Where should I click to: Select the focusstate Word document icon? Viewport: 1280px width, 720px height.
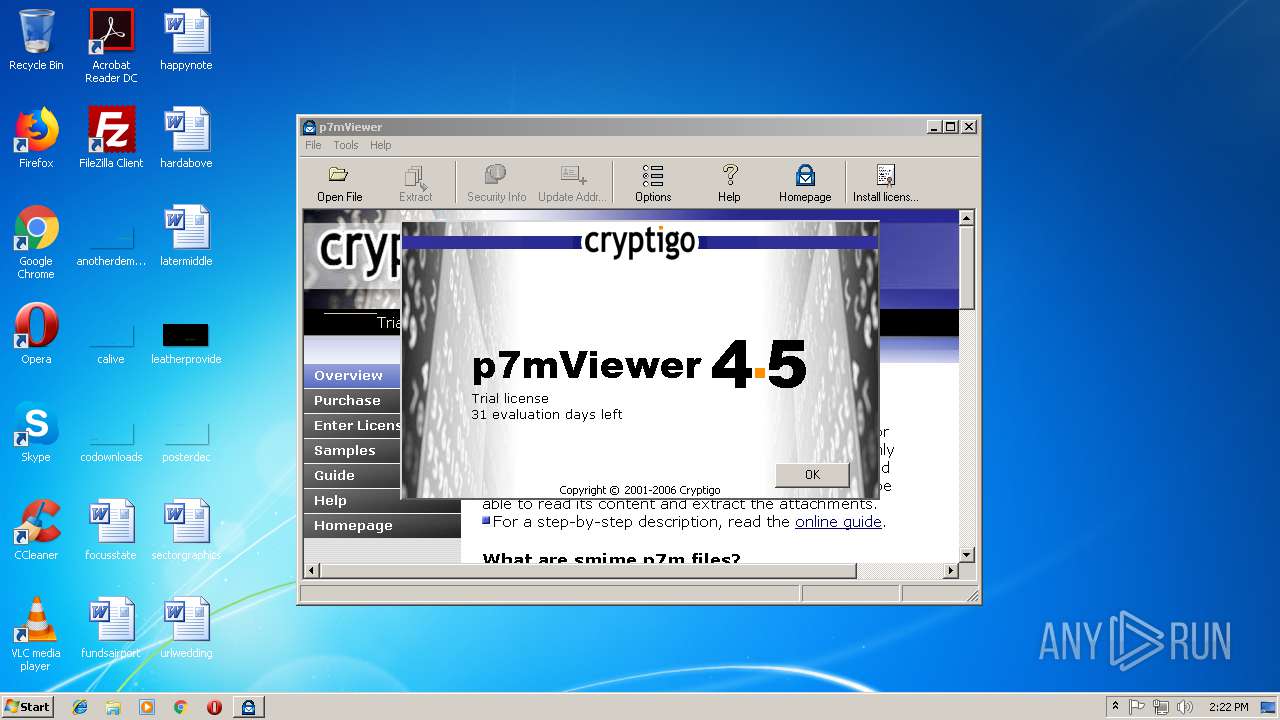111,530
